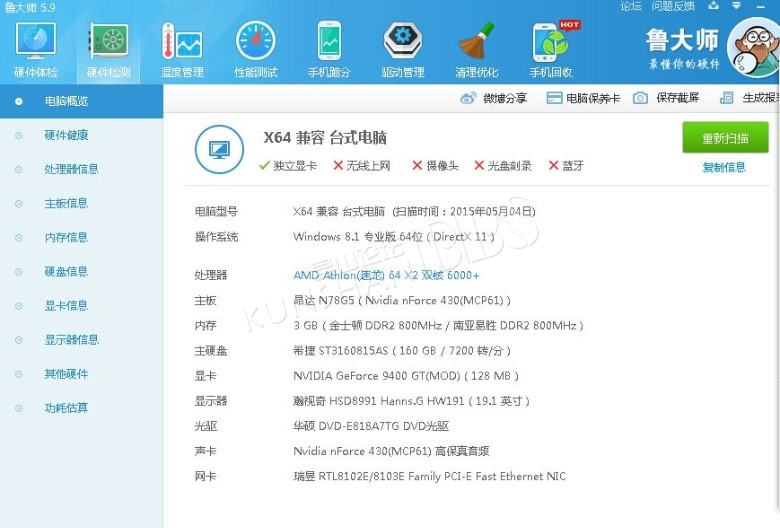Click the Nvidia nForce 430 sound card value
The width and height of the screenshot is (780, 528).
tap(391, 451)
